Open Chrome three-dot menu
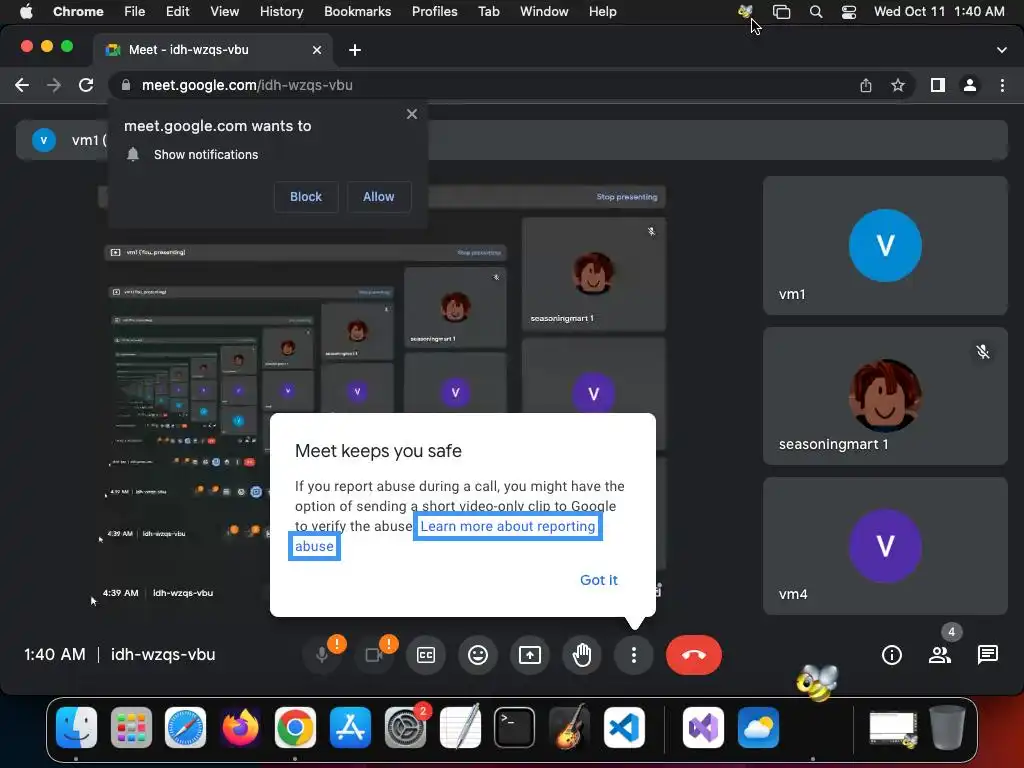This screenshot has height=768, width=1024. pyautogui.click(x=1002, y=85)
